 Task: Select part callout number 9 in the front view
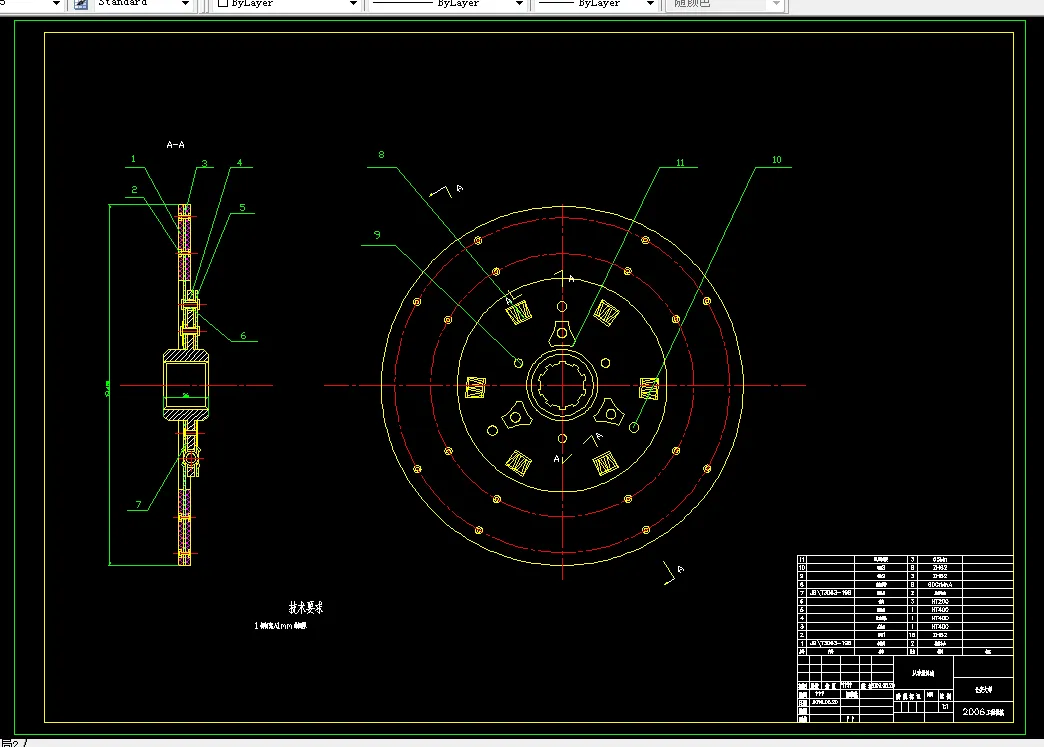378,235
